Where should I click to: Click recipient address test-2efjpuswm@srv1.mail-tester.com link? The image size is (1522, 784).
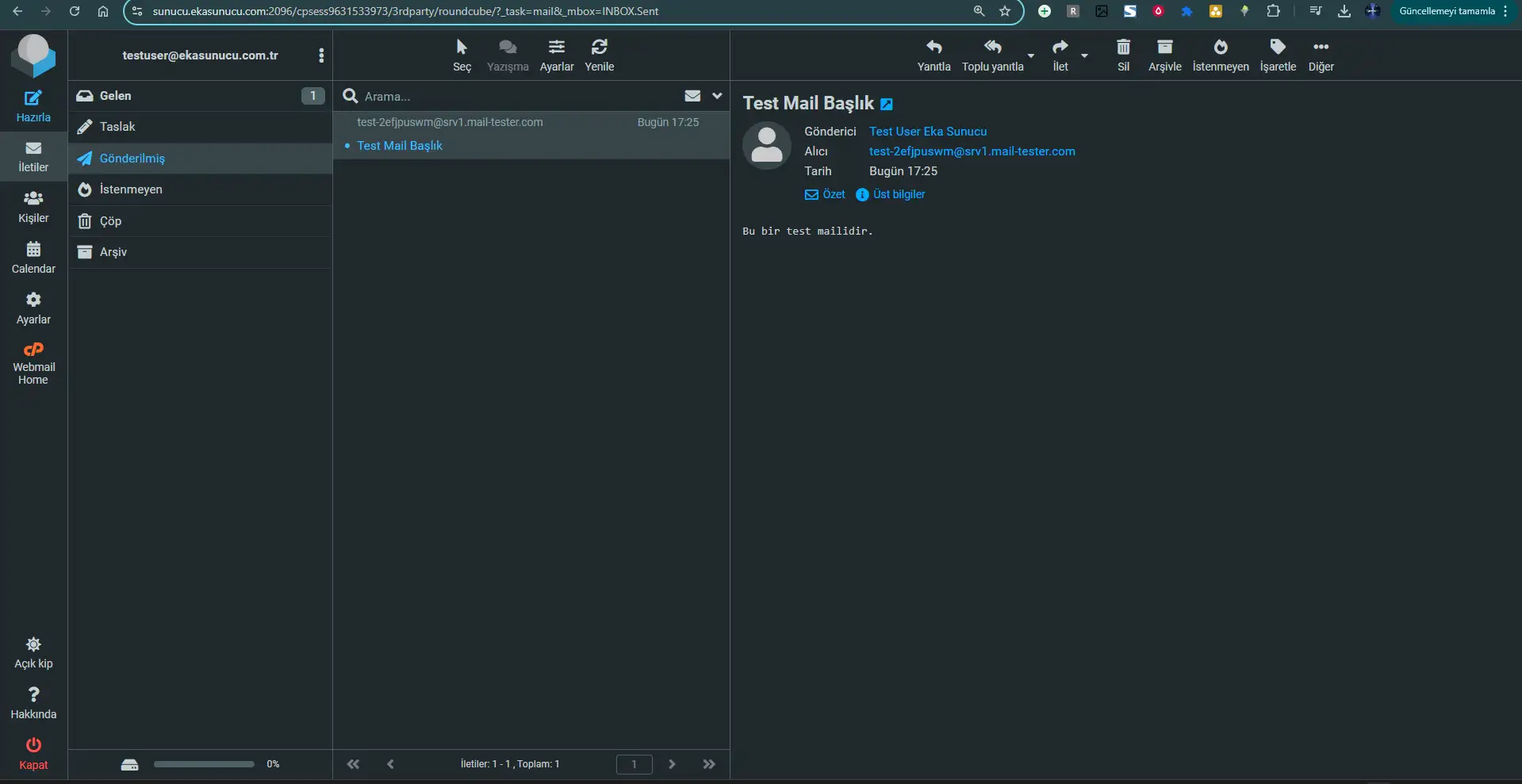pos(972,151)
